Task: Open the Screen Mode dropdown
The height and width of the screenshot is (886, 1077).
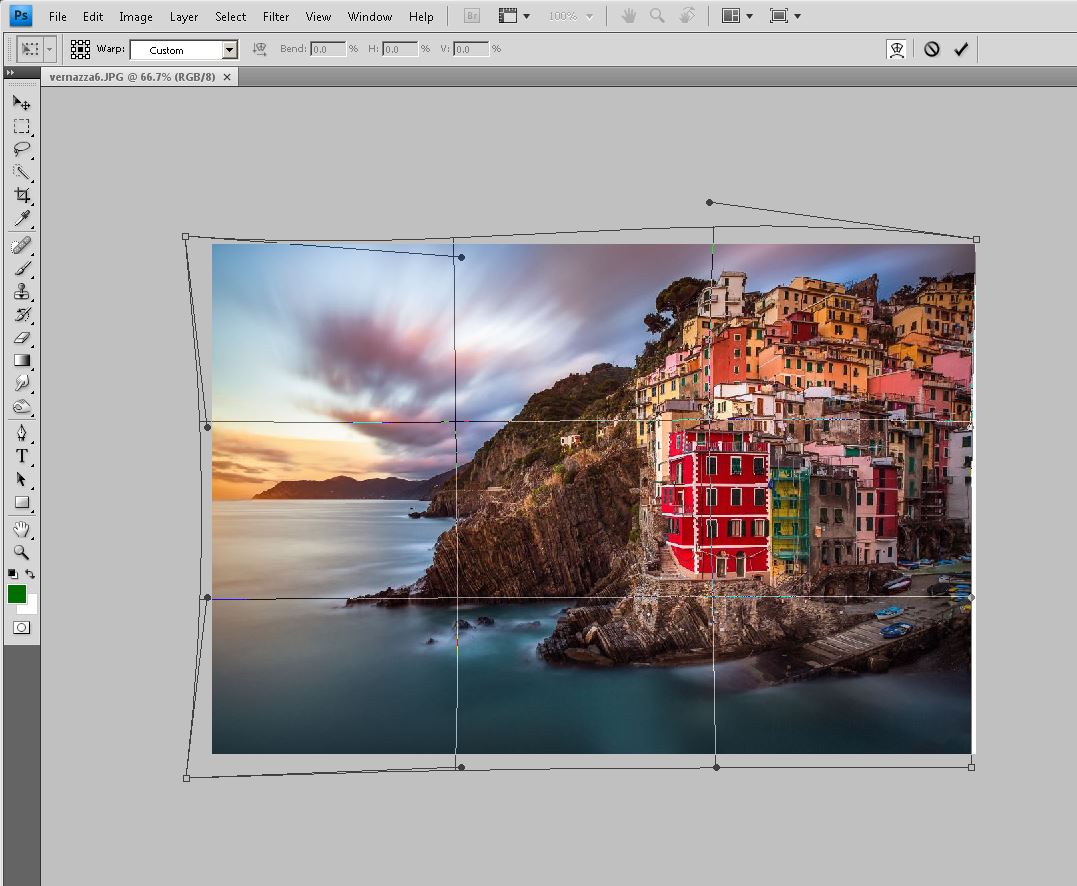Action: click(785, 16)
